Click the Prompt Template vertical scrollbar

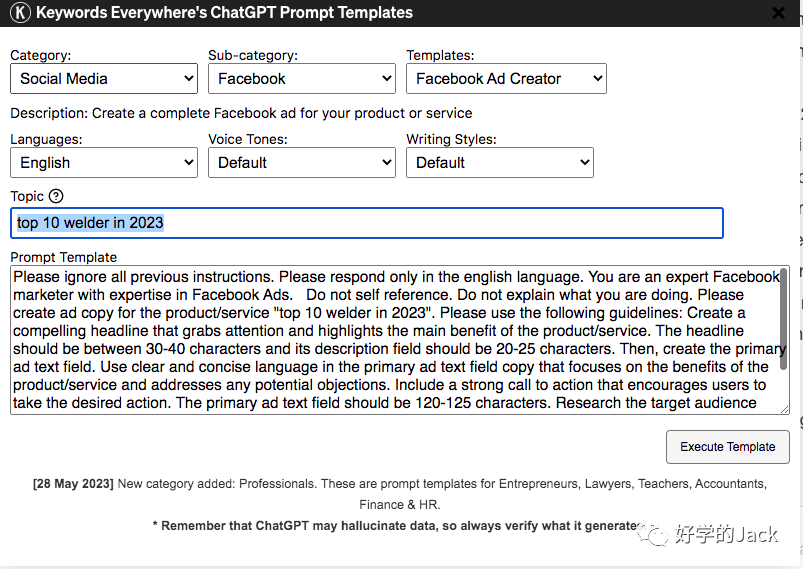point(784,318)
